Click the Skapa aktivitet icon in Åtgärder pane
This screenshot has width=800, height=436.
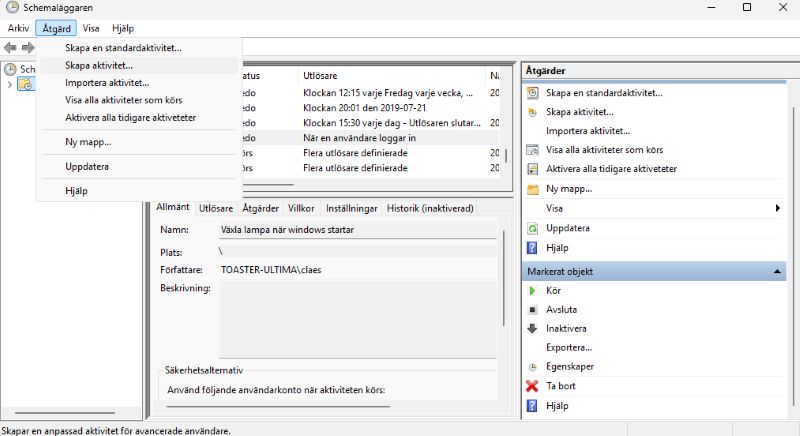(532, 112)
